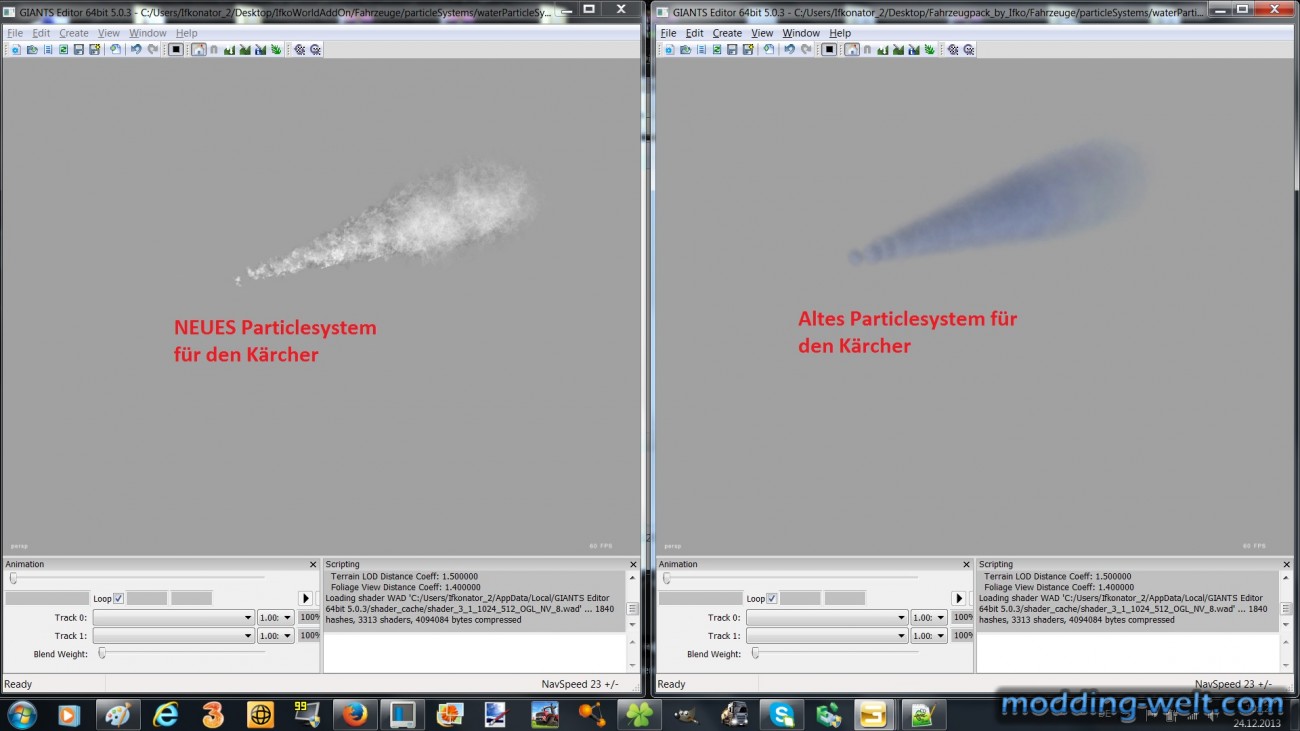This screenshot has width=1300, height=731.
Task: Click foliage paint icon in left editor toolbar
Action: click(276, 49)
